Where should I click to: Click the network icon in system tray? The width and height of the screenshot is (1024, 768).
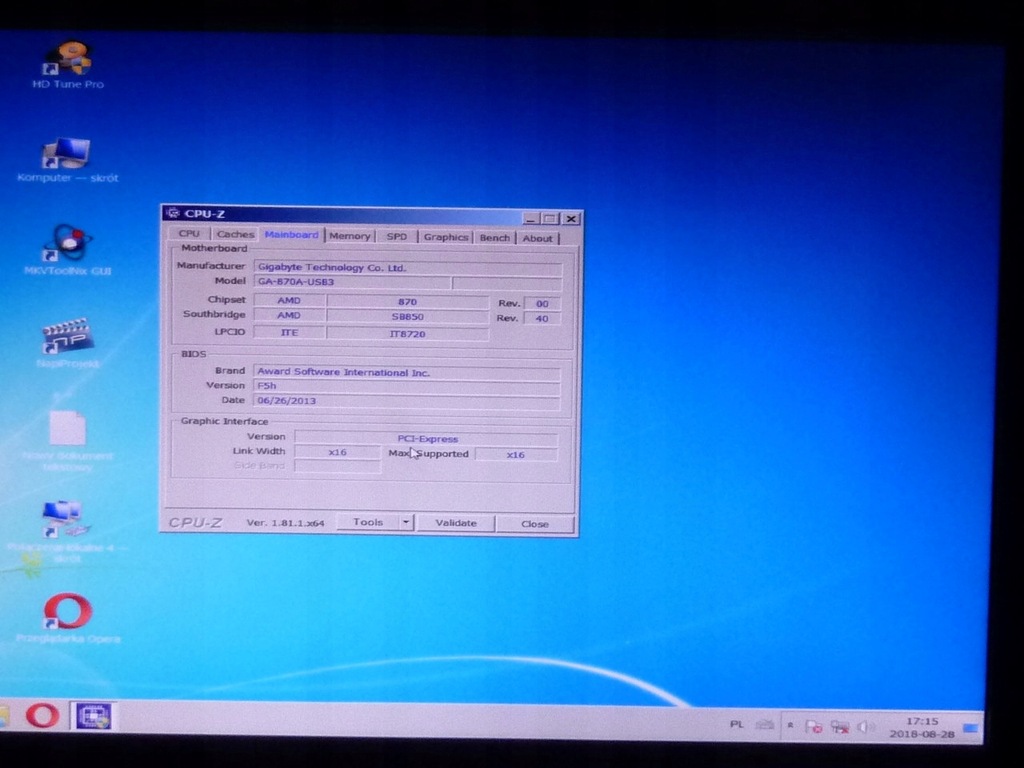click(840, 727)
